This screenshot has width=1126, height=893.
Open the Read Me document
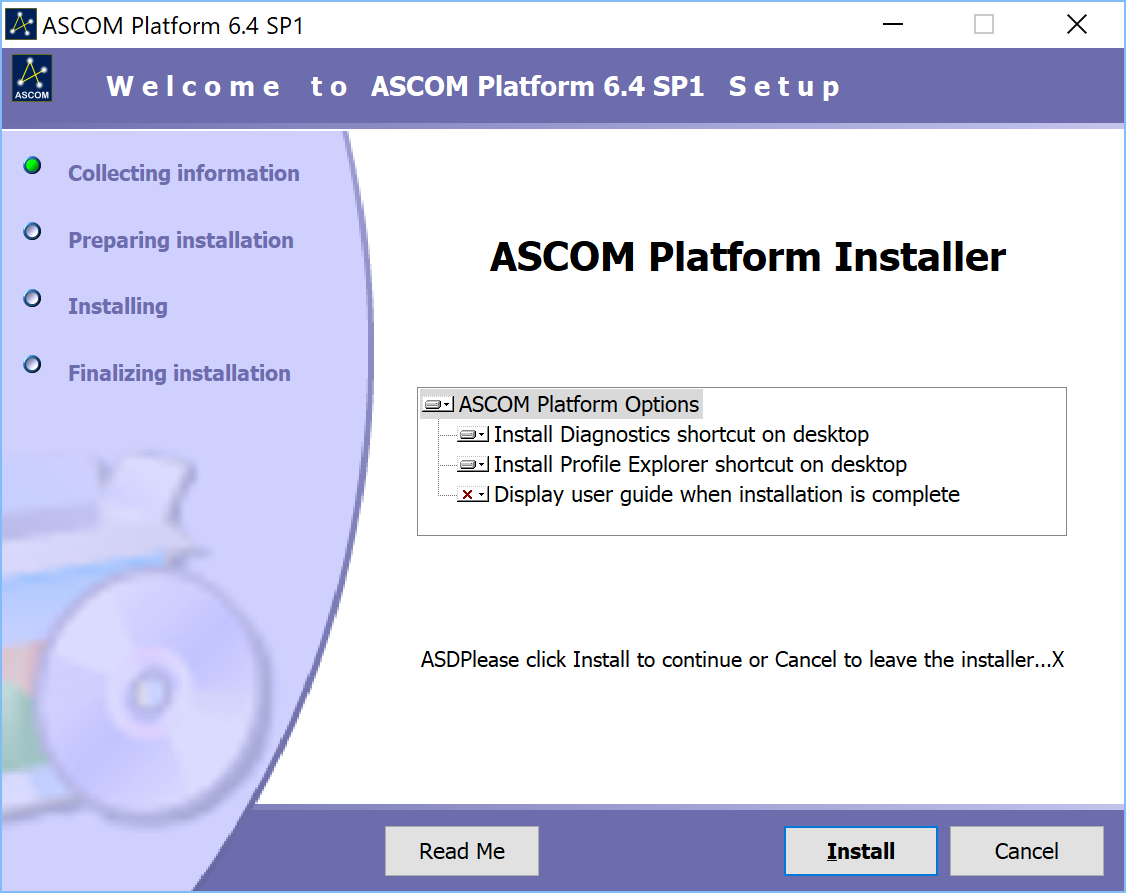point(462,851)
